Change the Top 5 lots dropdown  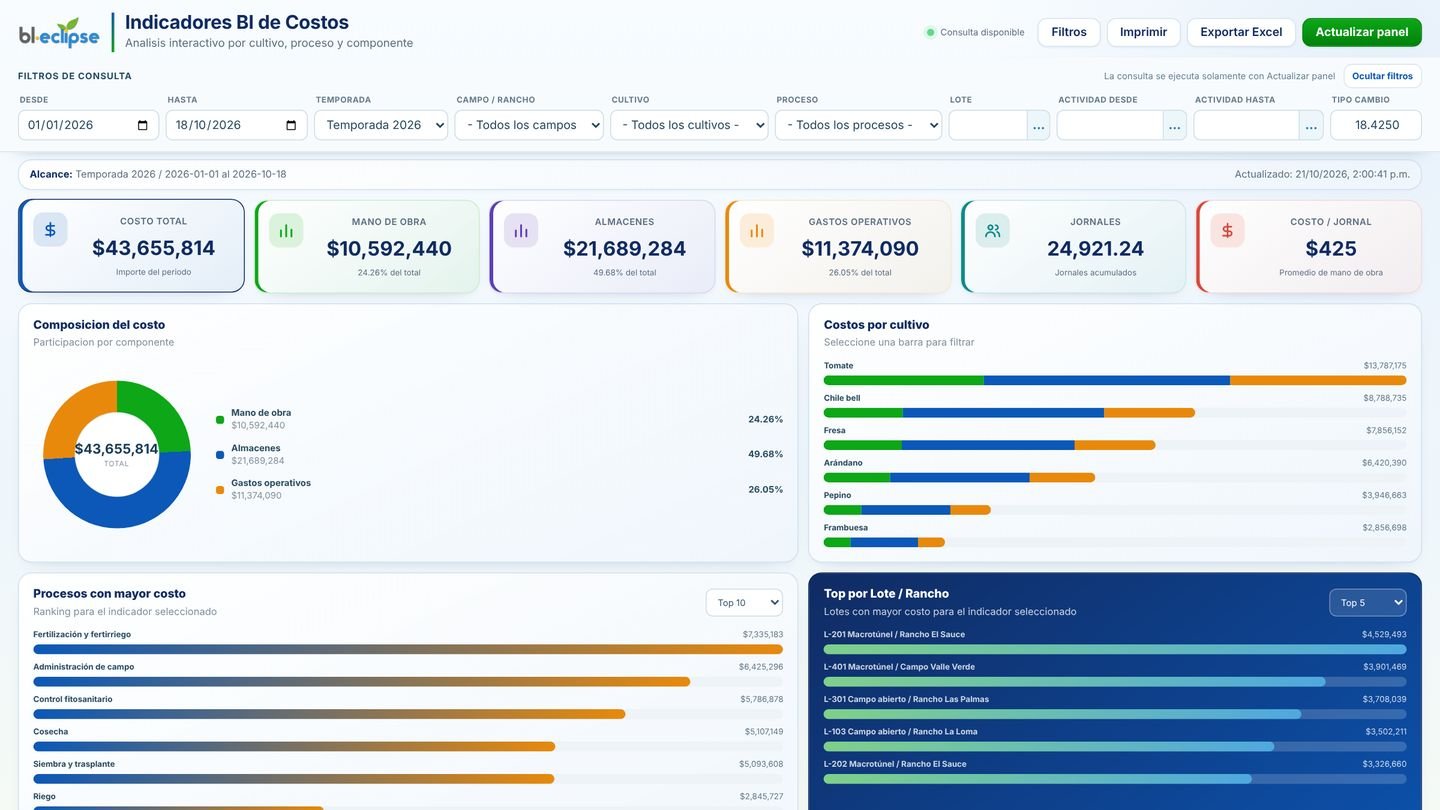tap(1368, 603)
